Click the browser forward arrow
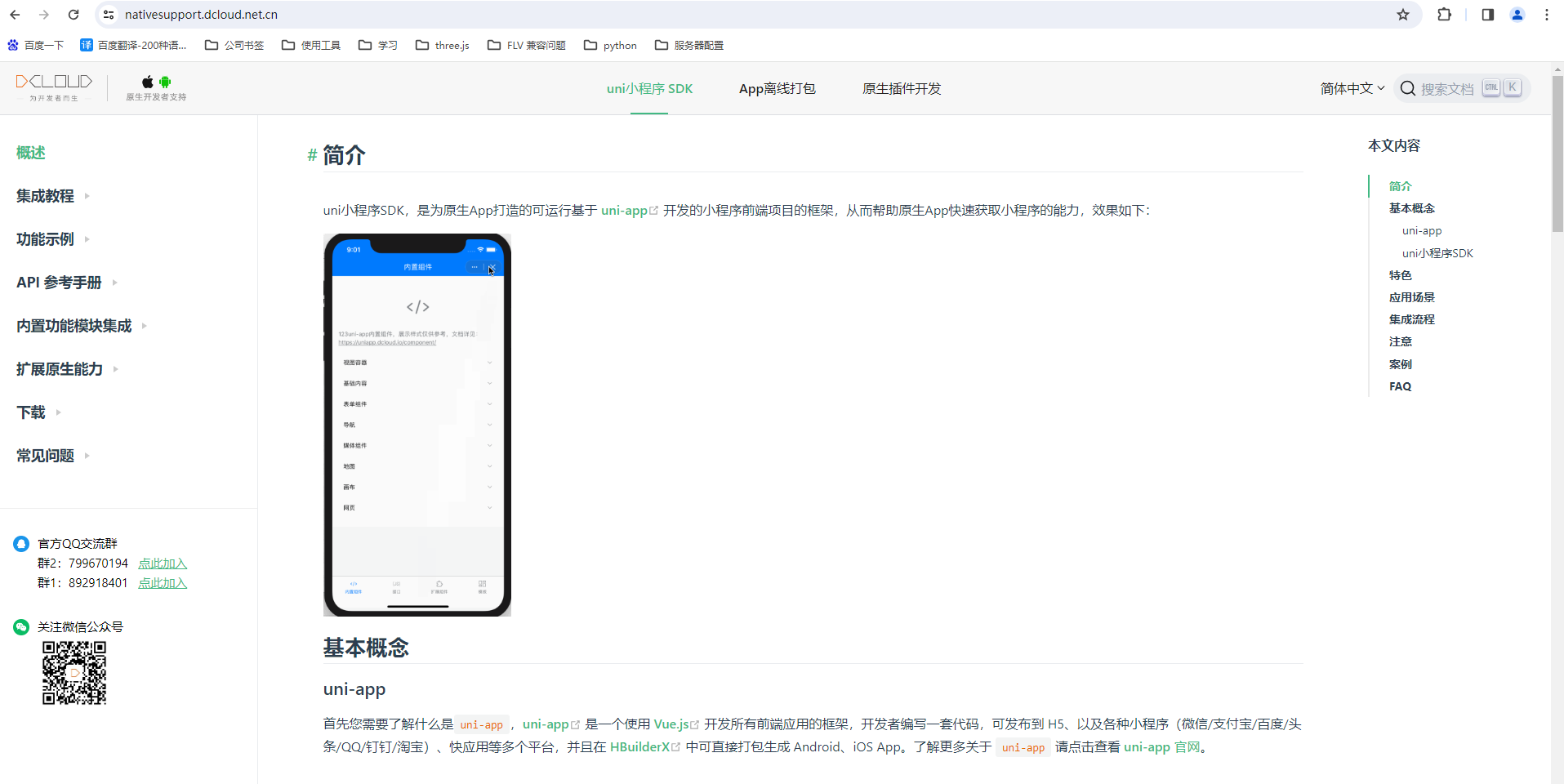The width and height of the screenshot is (1564, 784). (44, 15)
